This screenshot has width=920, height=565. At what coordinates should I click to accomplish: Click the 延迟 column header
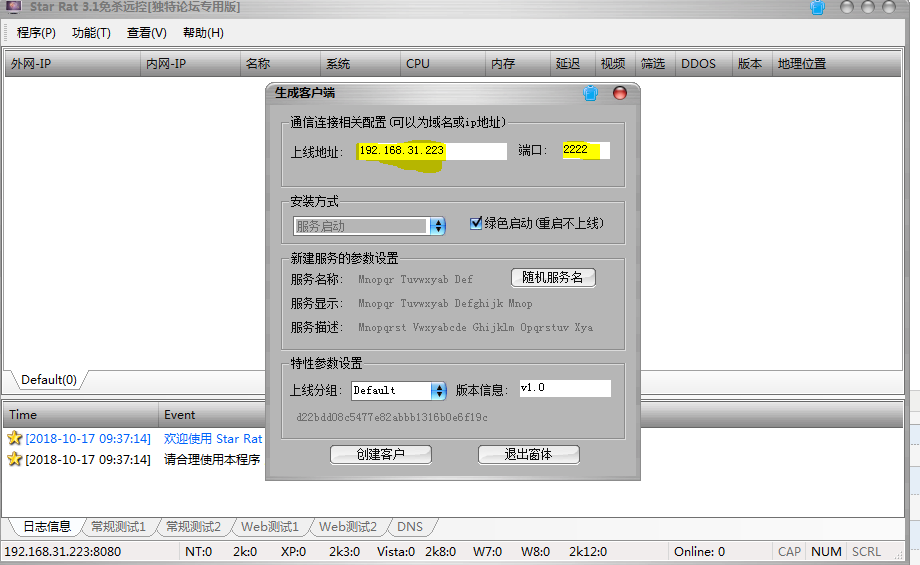click(572, 63)
